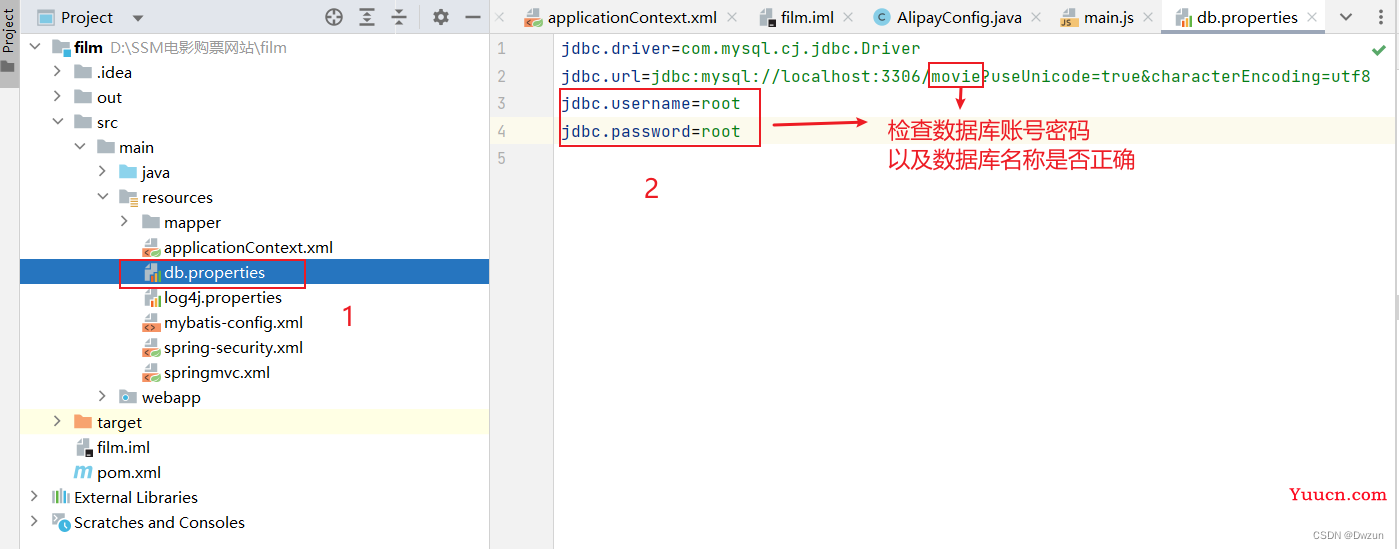The height and width of the screenshot is (549, 1399).
Task: Collapse the main folder
Action: click(x=81, y=147)
